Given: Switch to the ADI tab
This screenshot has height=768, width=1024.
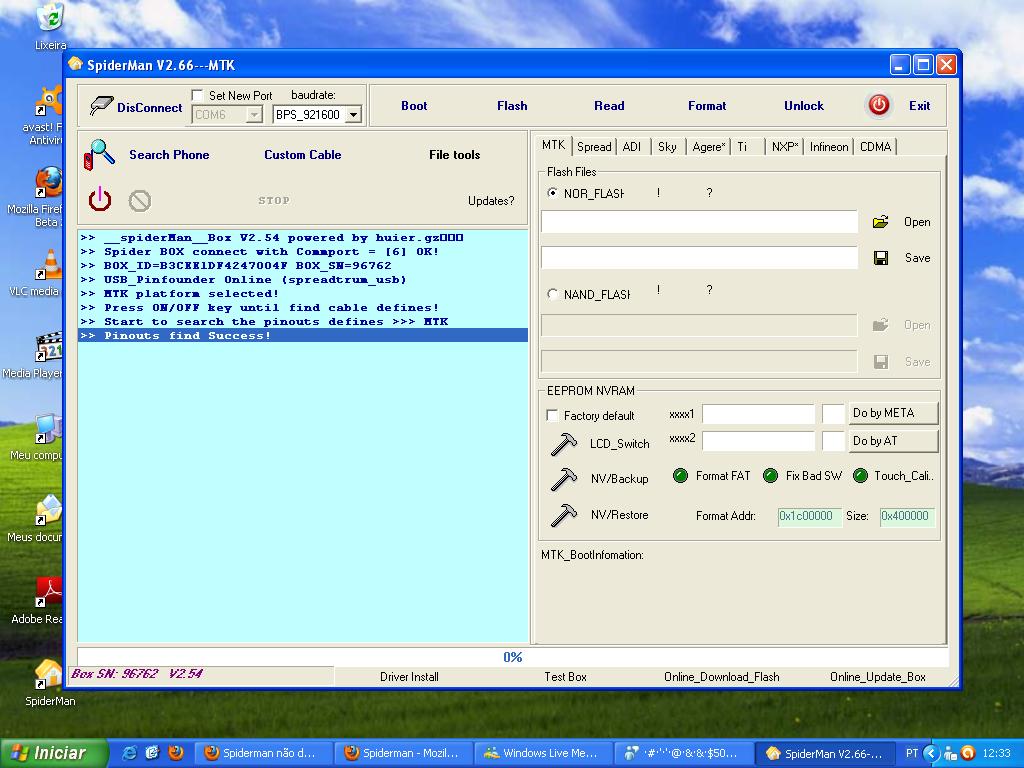Looking at the screenshot, I should point(632,147).
